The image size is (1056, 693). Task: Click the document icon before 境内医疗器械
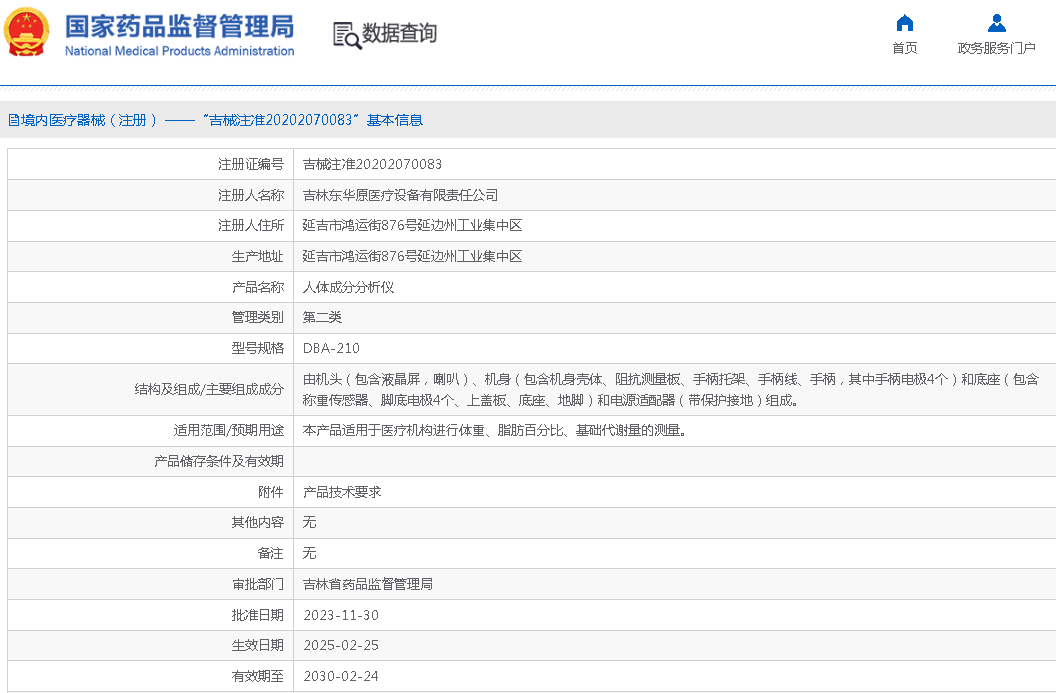click(13, 121)
